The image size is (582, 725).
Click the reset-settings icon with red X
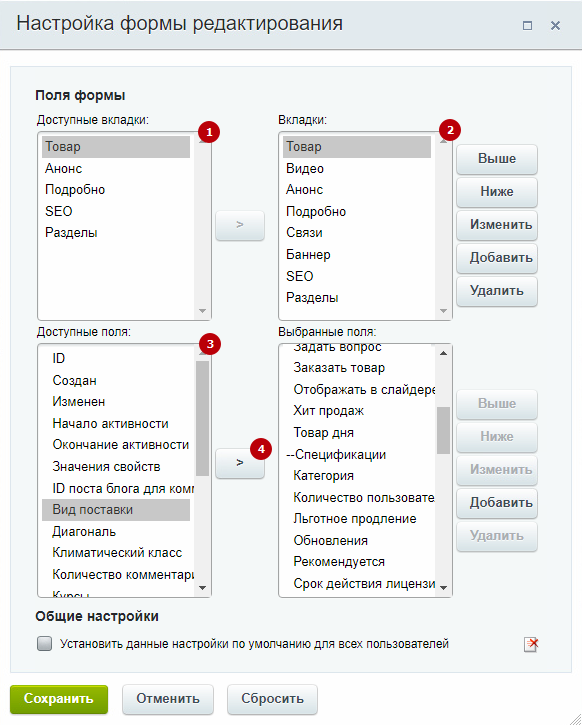[x=531, y=644]
